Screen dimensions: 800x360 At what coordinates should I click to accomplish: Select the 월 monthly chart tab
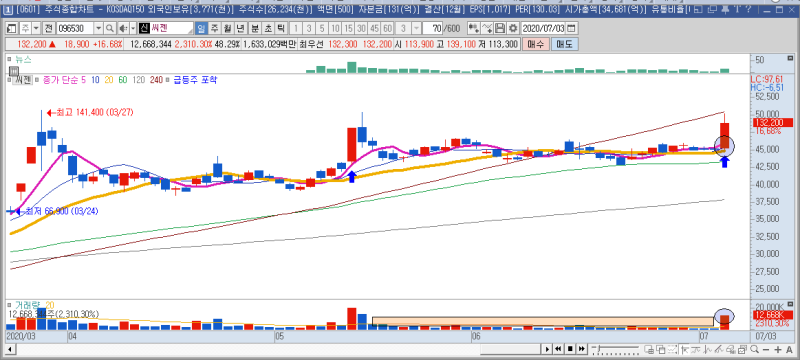click(x=227, y=28)
